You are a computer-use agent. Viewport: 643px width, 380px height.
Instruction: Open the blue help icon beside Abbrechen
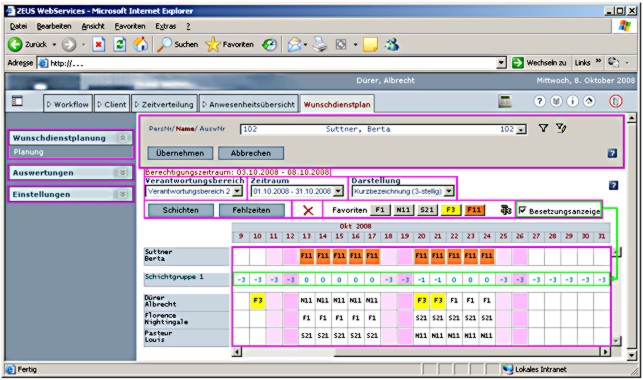(x=612, y=153)
